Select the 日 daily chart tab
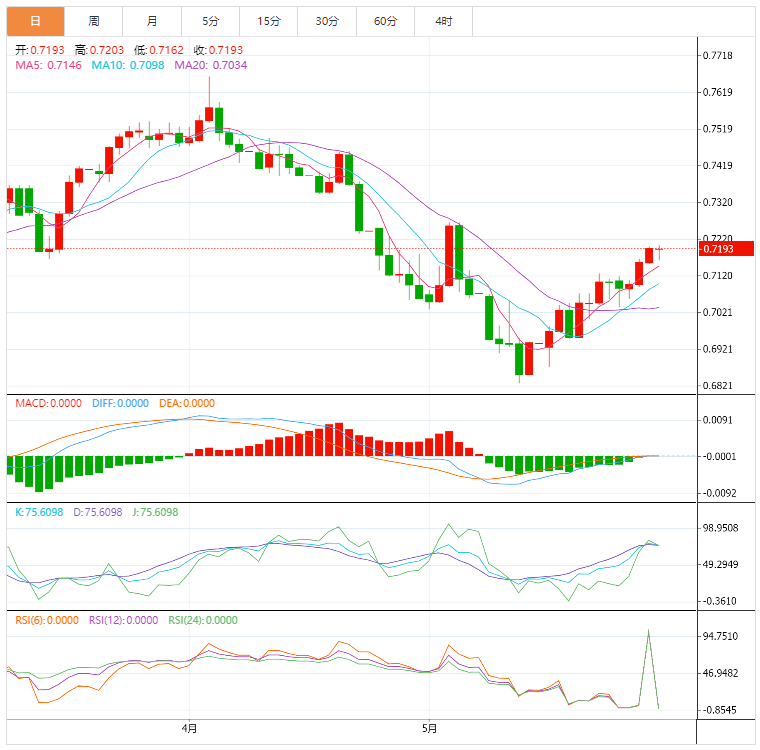The image size is (760, 750). coord(35,21)
